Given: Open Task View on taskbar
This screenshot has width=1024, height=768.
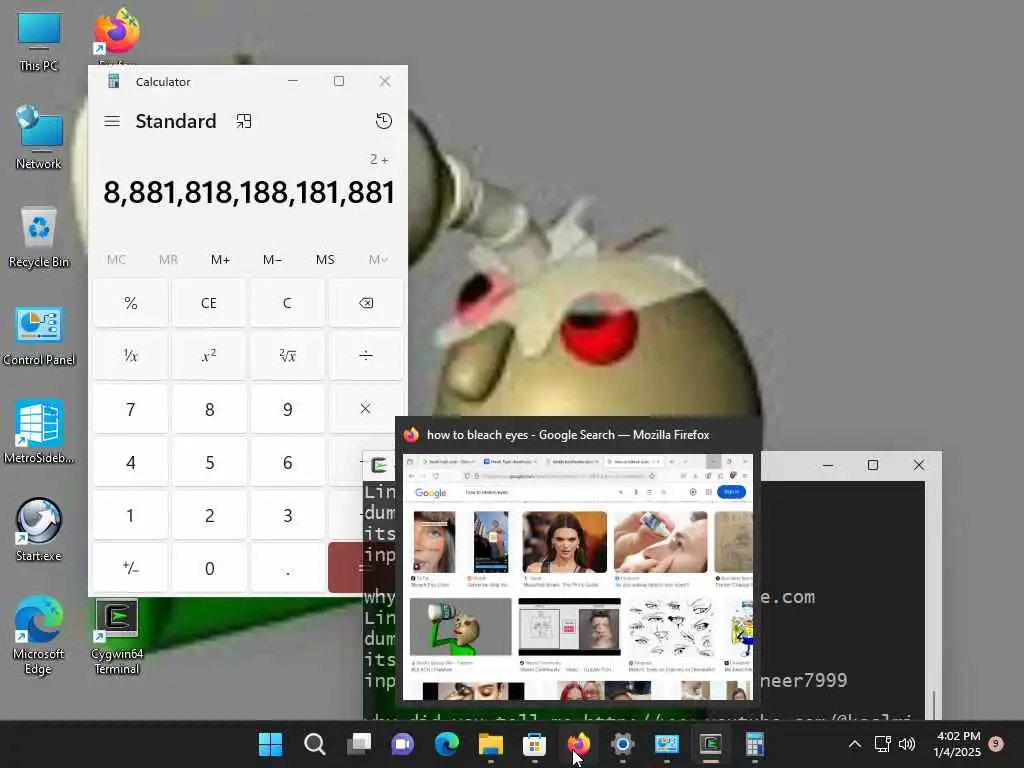Looking at the screenshot, I should [x=359, y=744].
